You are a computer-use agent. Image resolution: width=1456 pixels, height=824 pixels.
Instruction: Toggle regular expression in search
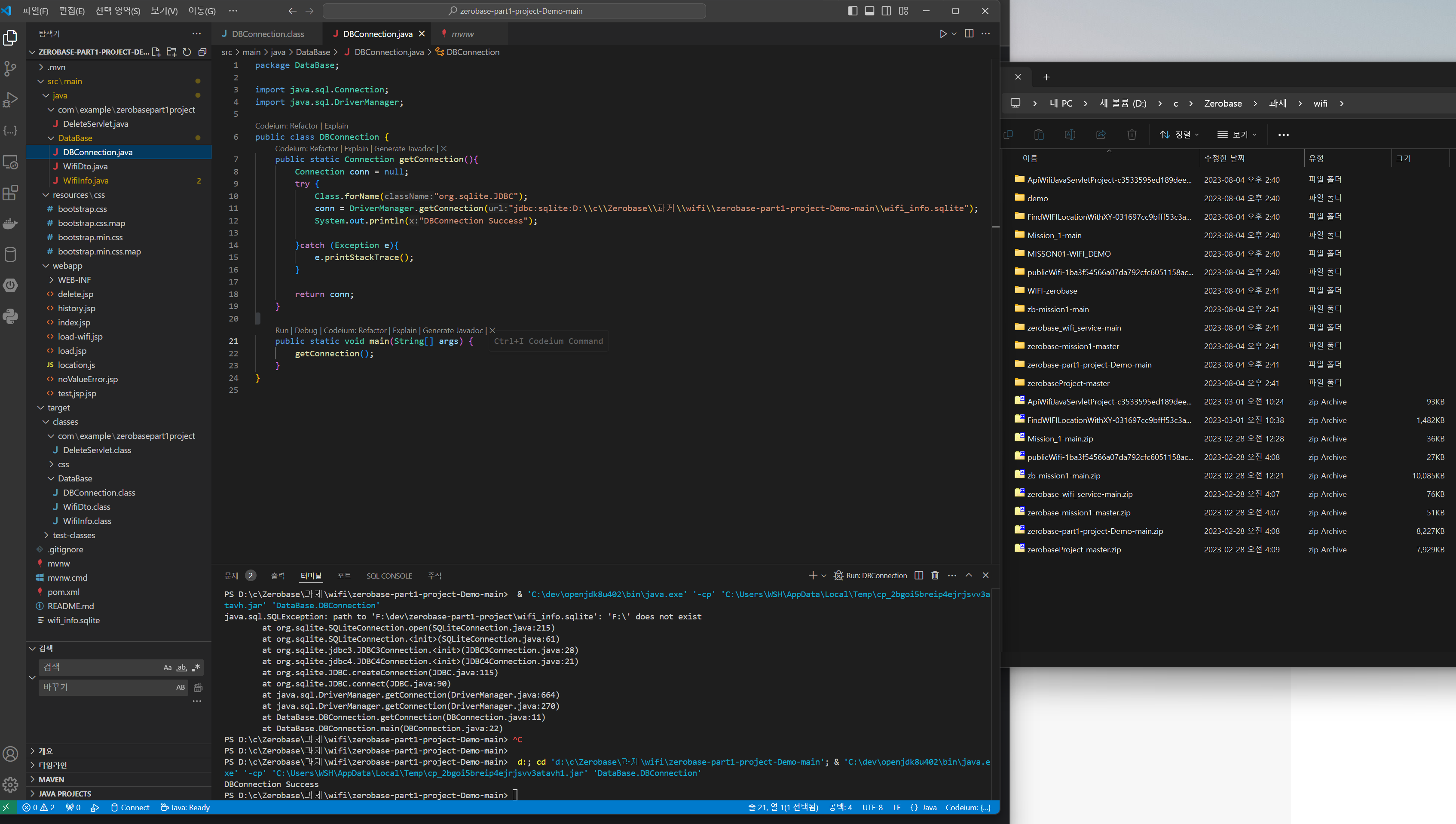196,668
